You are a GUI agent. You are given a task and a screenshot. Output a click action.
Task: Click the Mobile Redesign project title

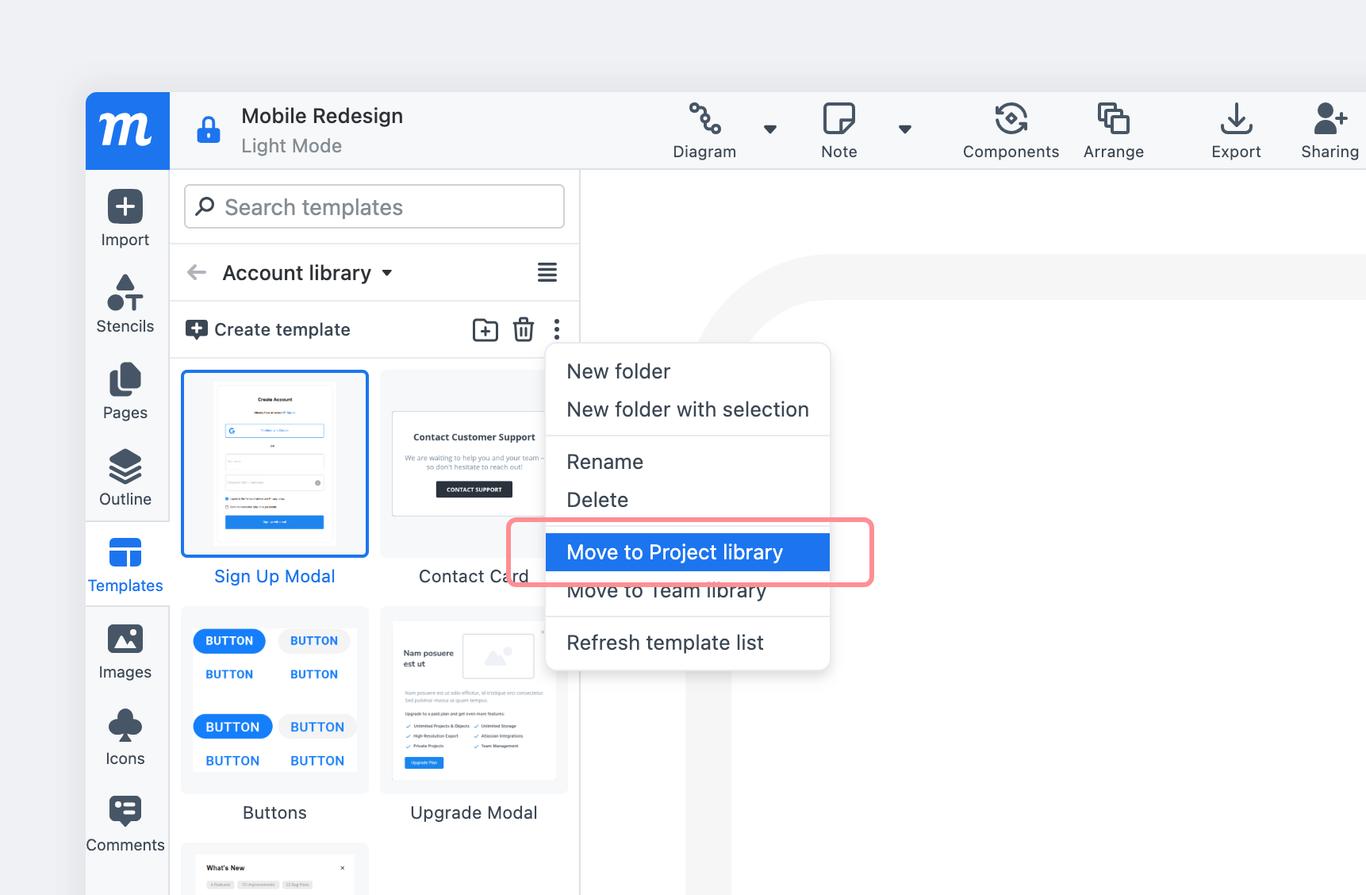(x=322, y=116)
